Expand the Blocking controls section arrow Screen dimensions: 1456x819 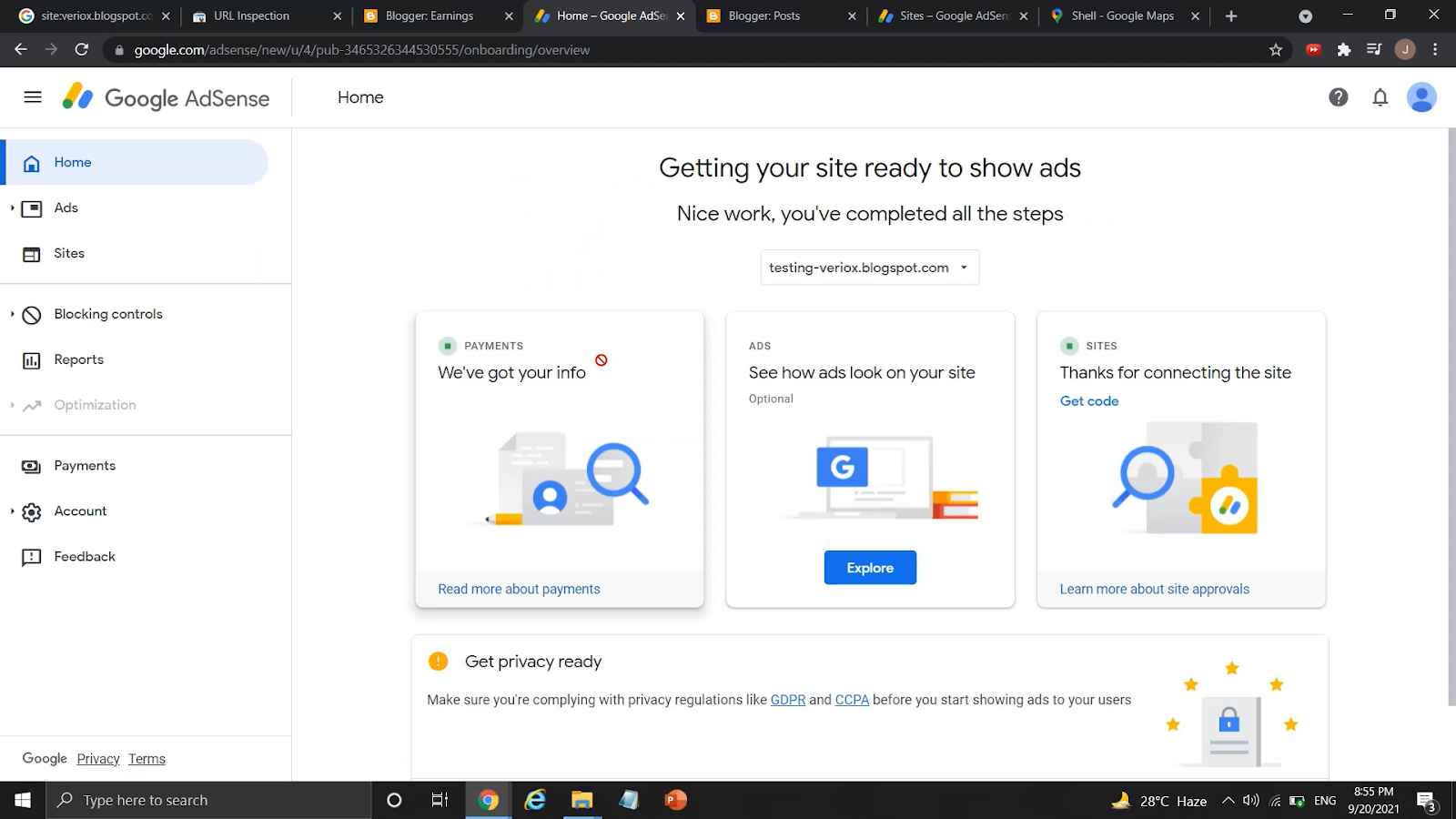[x=12, y=314]
